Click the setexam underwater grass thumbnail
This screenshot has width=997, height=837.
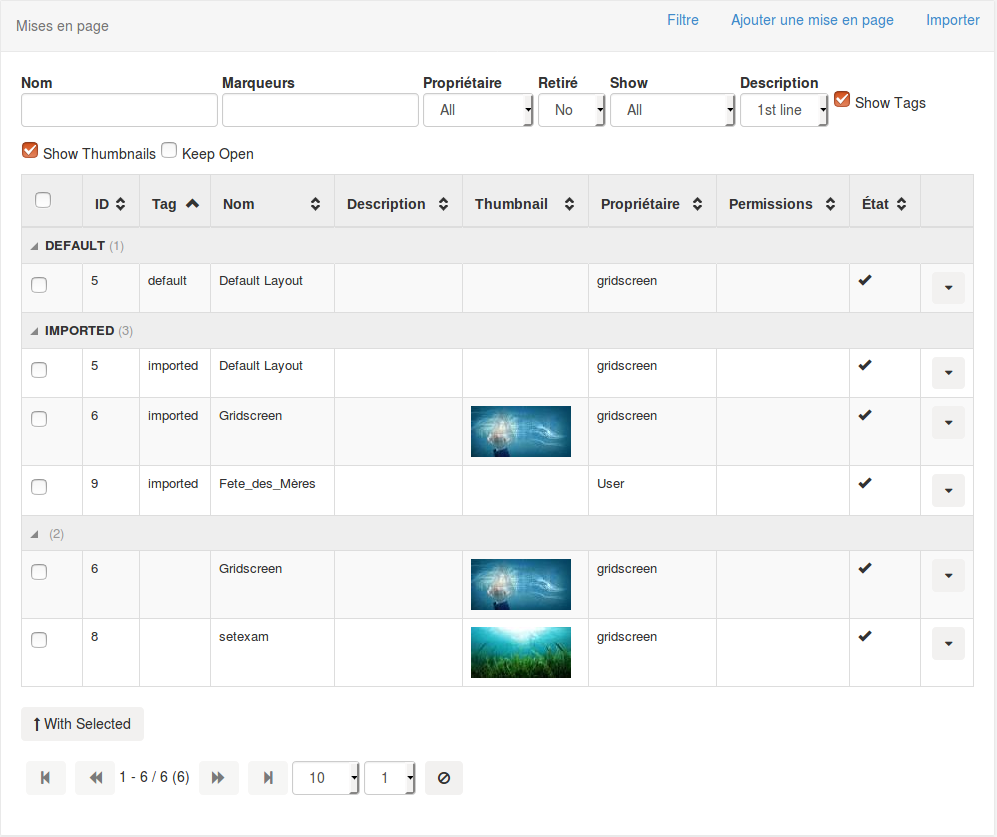521,652
